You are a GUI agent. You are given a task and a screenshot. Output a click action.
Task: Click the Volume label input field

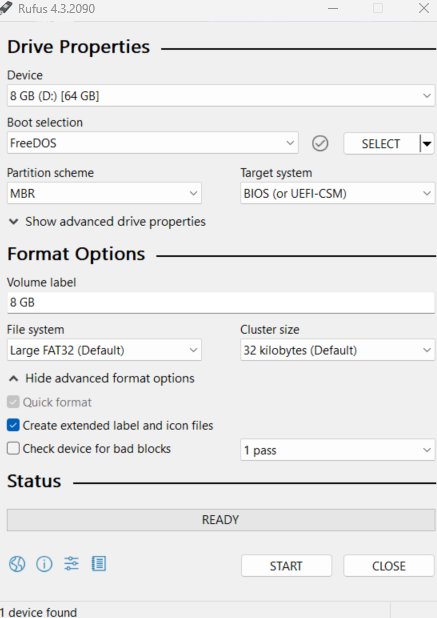(x=221, y=303)
